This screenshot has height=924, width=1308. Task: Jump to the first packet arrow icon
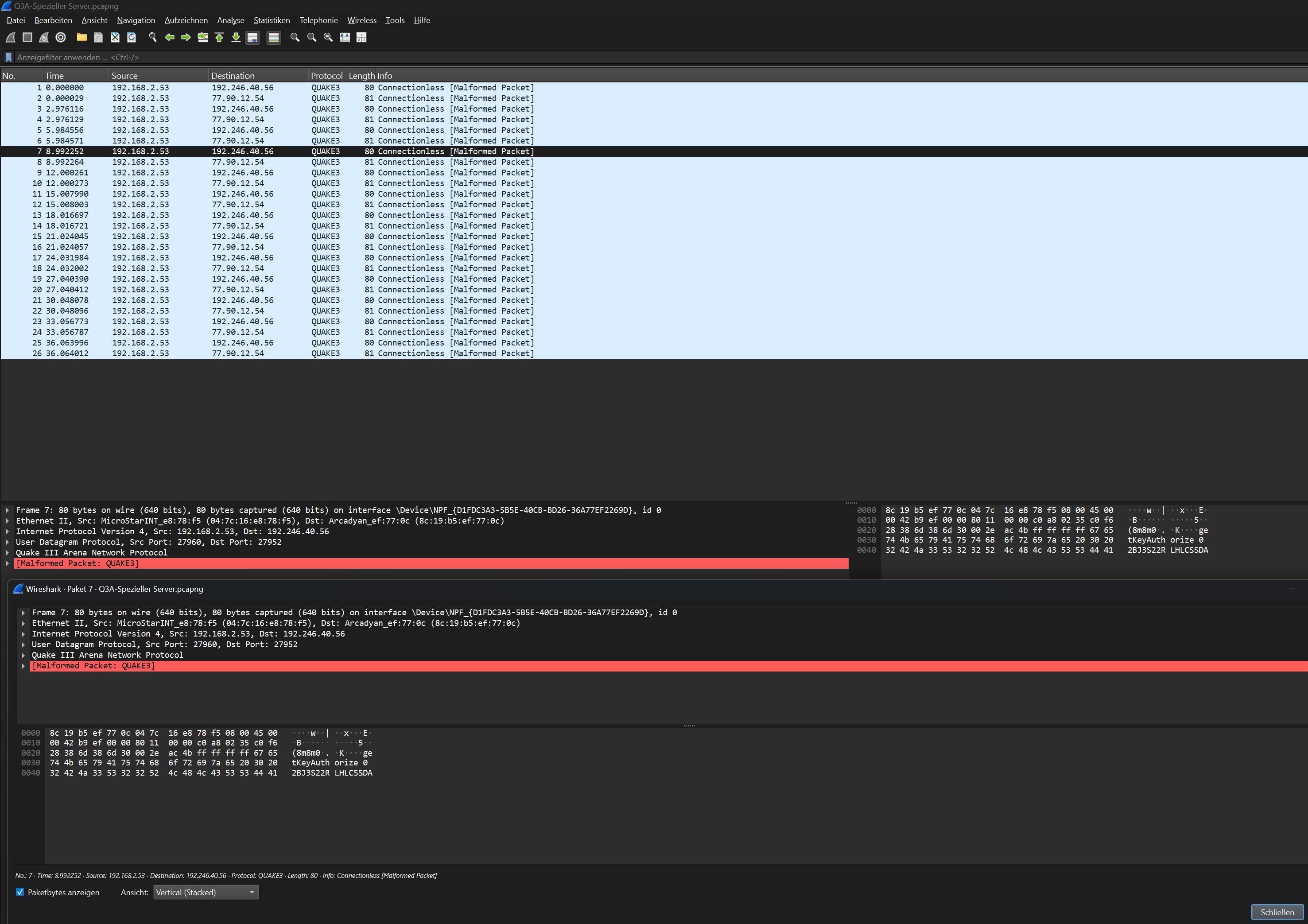click(219, 37)
